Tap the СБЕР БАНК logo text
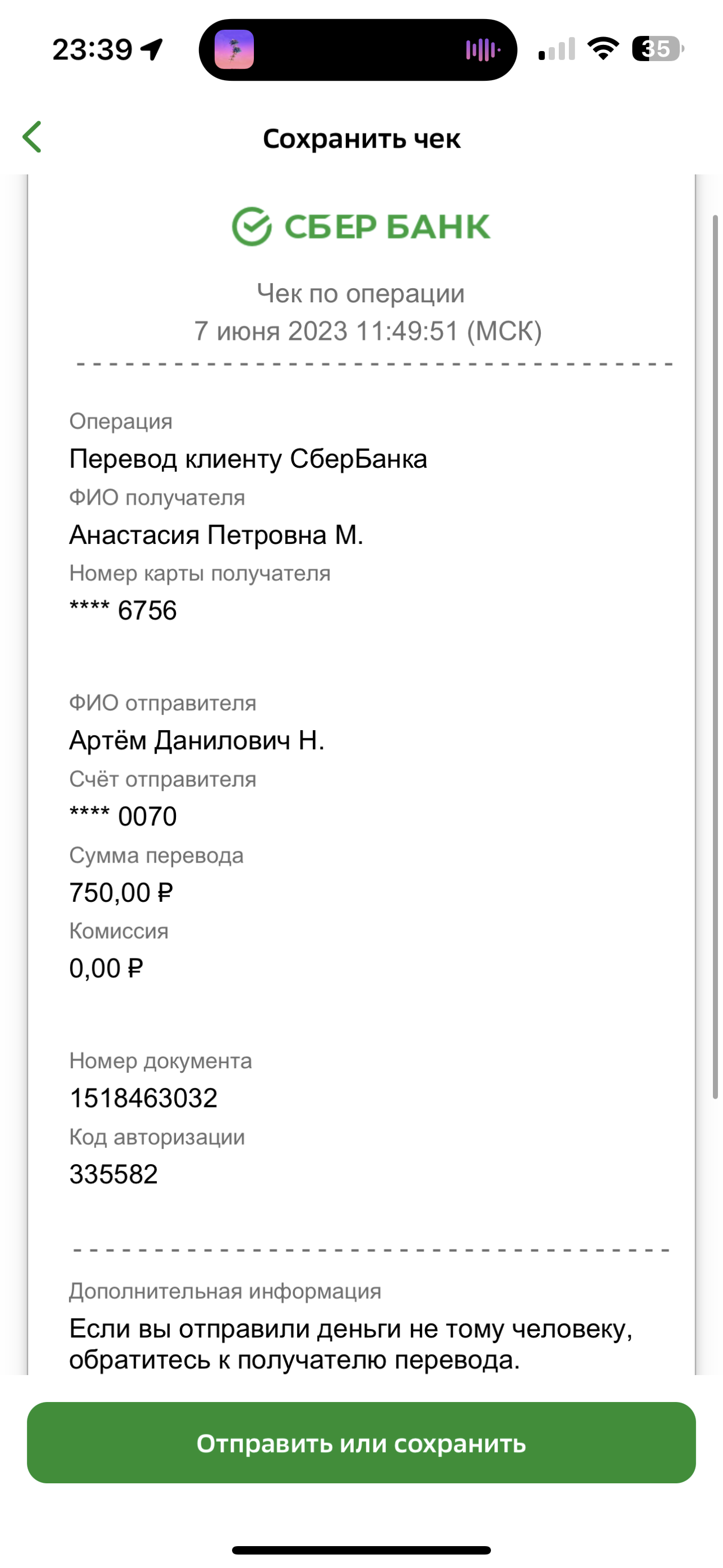The image size is (723, 1568). 387,227
